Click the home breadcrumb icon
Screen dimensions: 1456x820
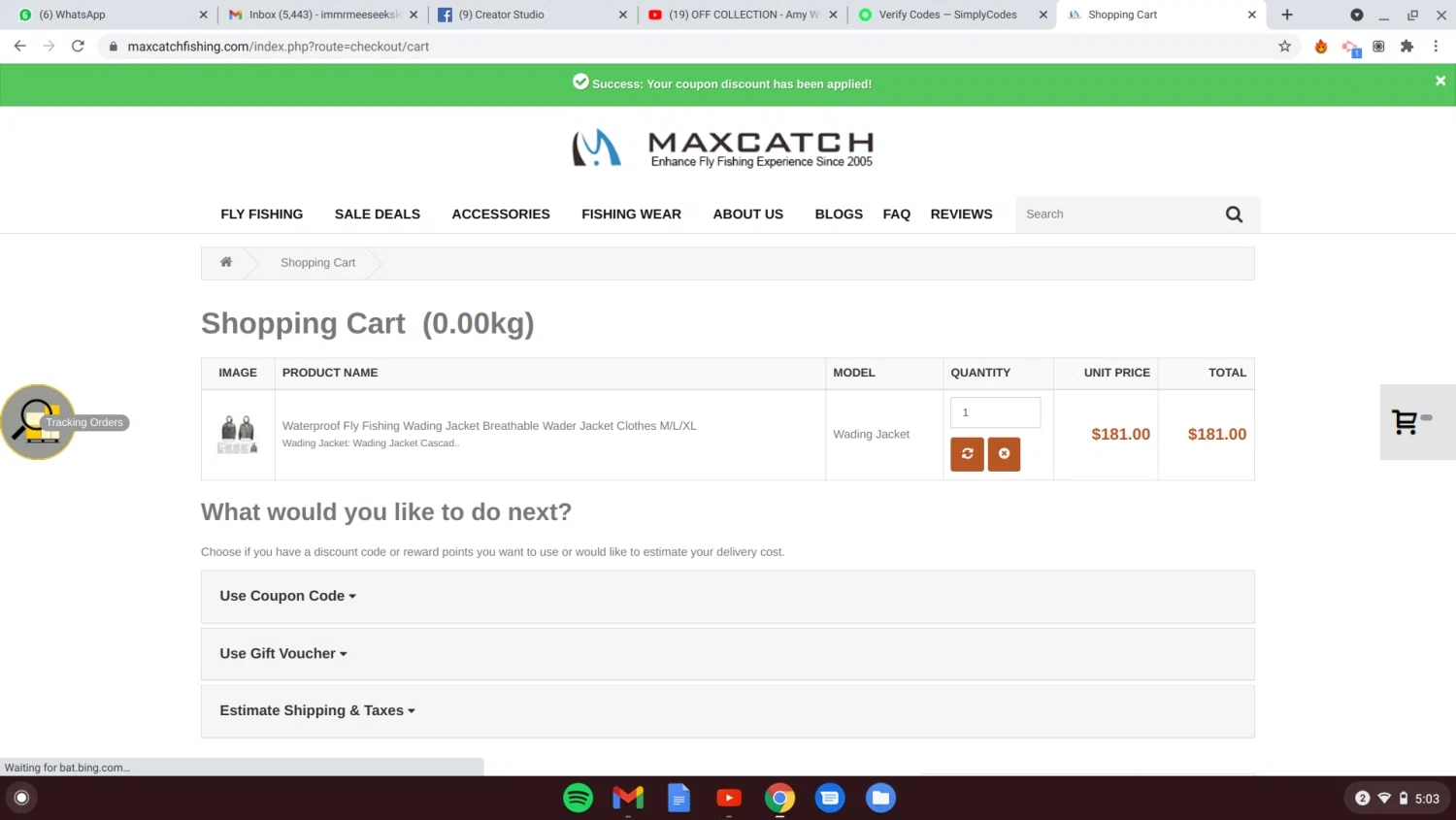coord(226,262)
